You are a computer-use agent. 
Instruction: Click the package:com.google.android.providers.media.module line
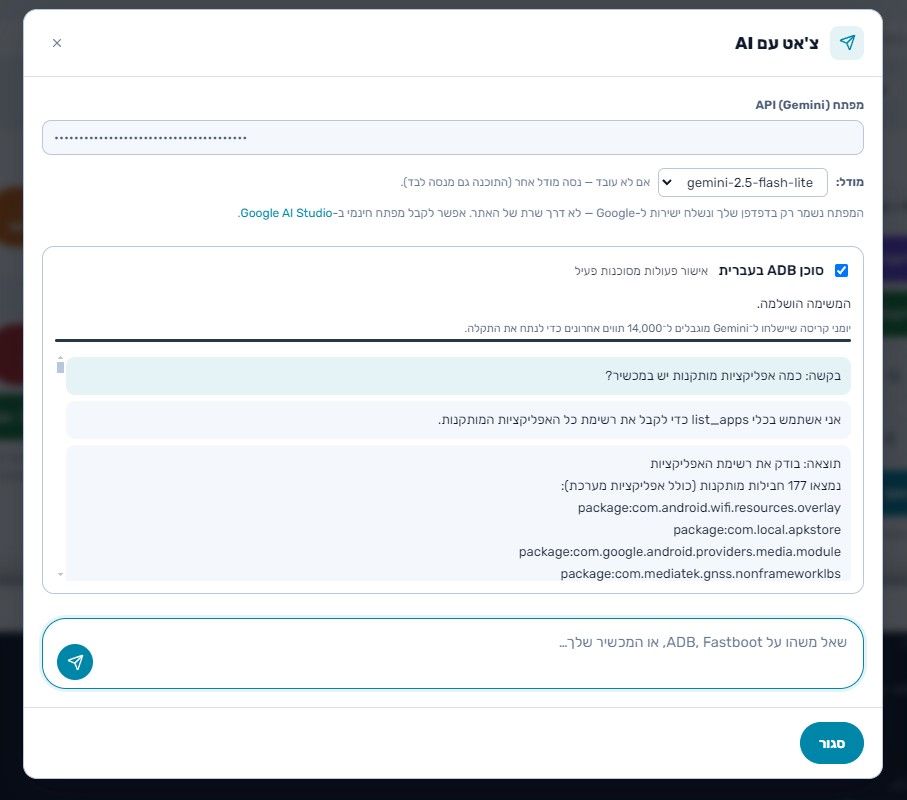click(x=680, y=552)
